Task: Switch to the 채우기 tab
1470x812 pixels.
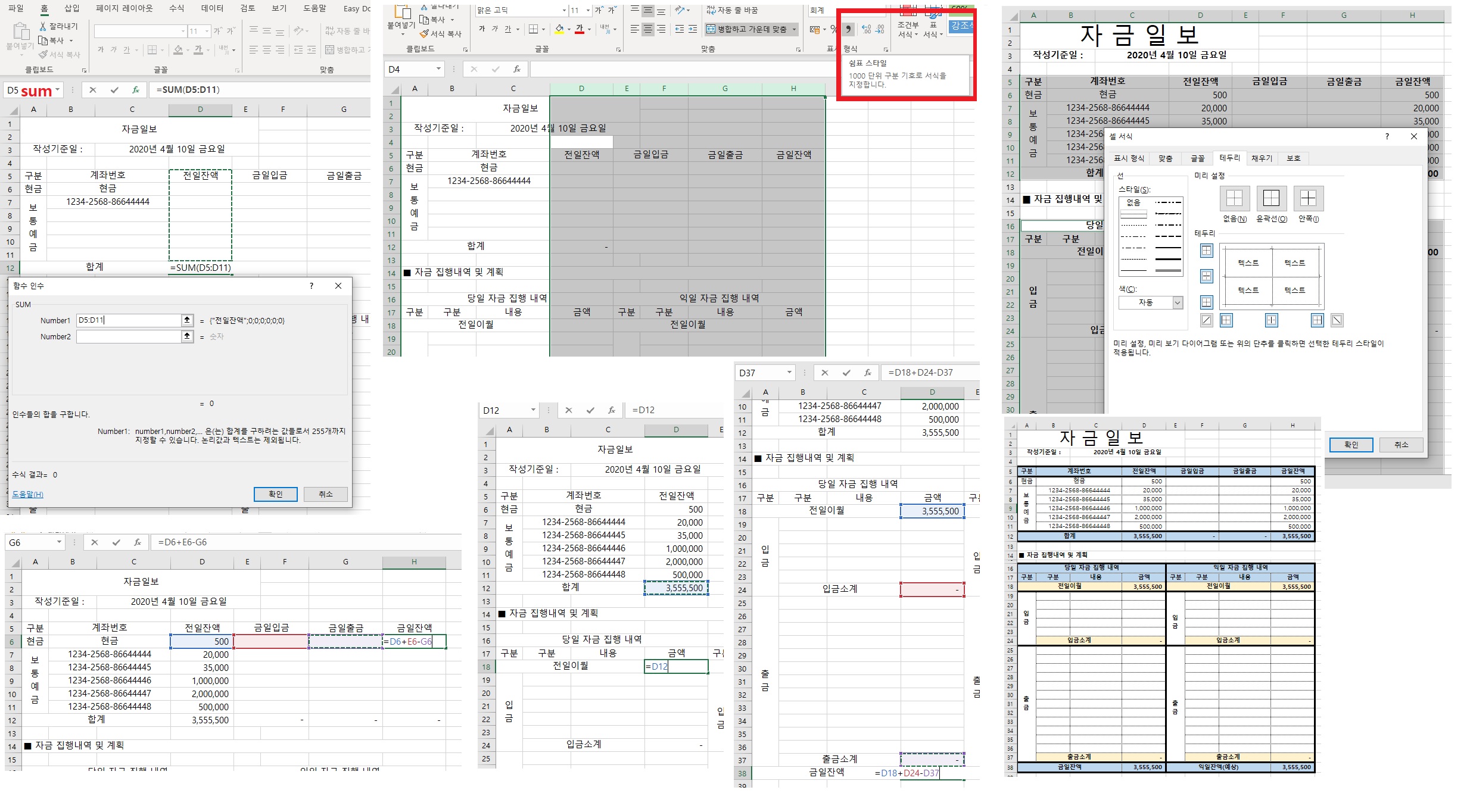Action: point(1262,158)
